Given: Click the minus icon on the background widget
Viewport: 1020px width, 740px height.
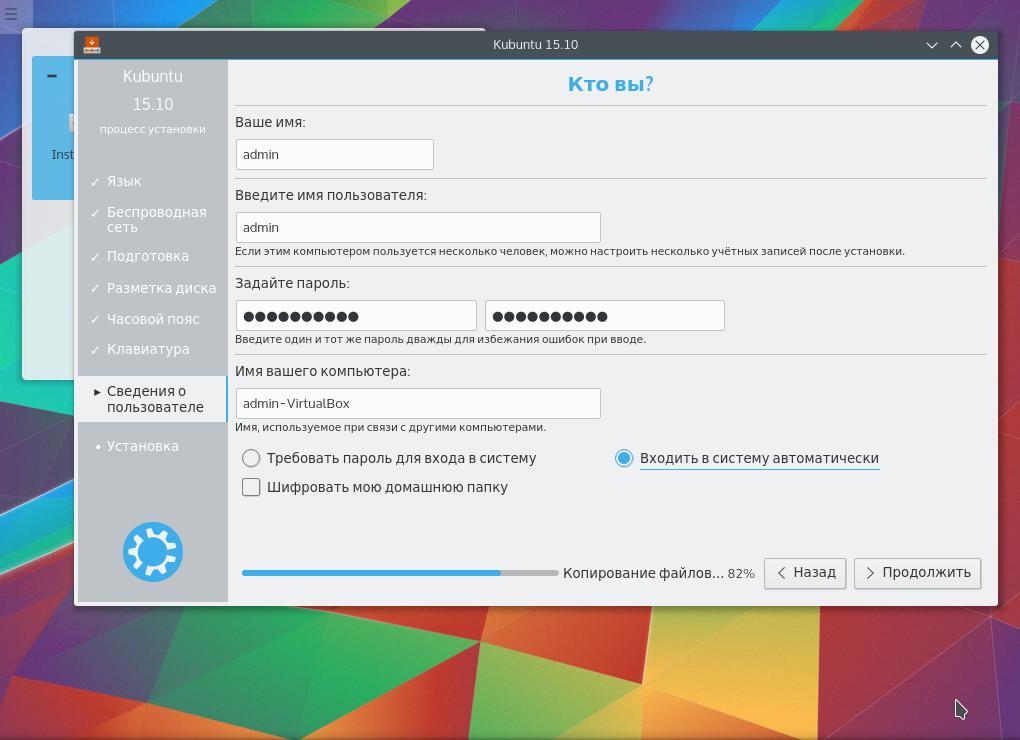Looking at the screenshot, I should [x=51, y=76].
